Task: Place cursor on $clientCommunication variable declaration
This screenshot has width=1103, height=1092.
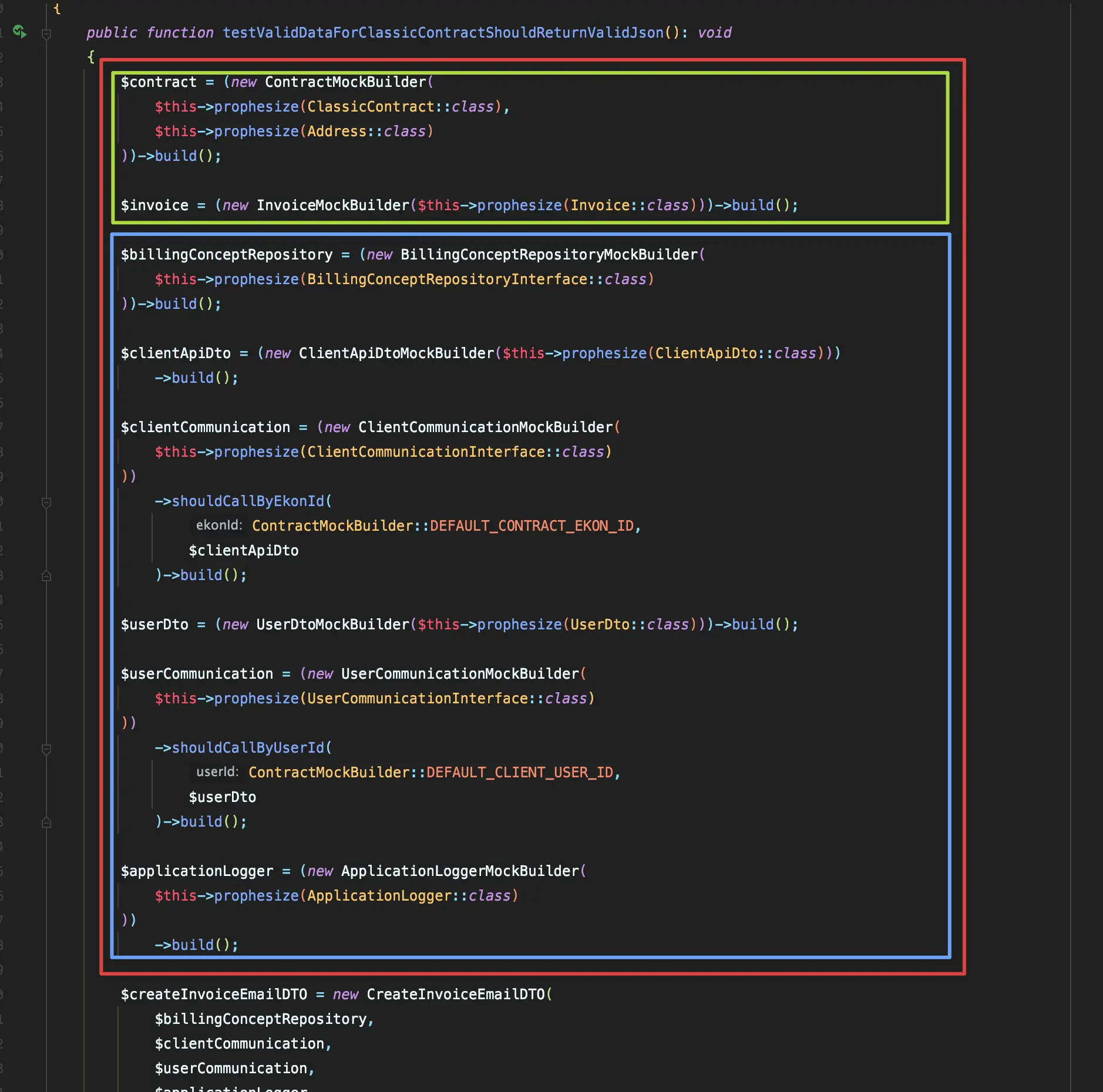Action: [x=205, y=427]
